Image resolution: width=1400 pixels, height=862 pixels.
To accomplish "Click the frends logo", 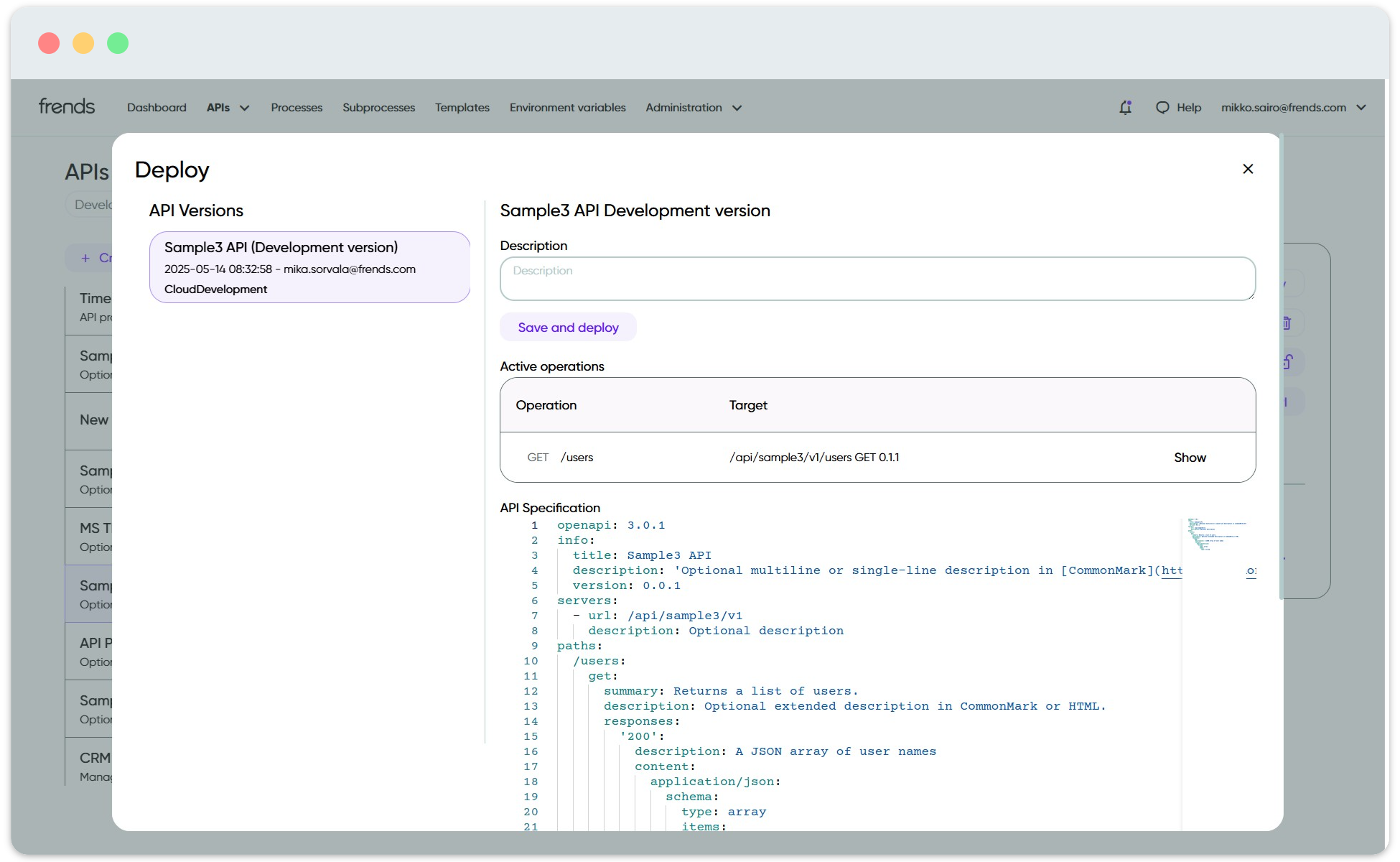I will tap(67, 107).
